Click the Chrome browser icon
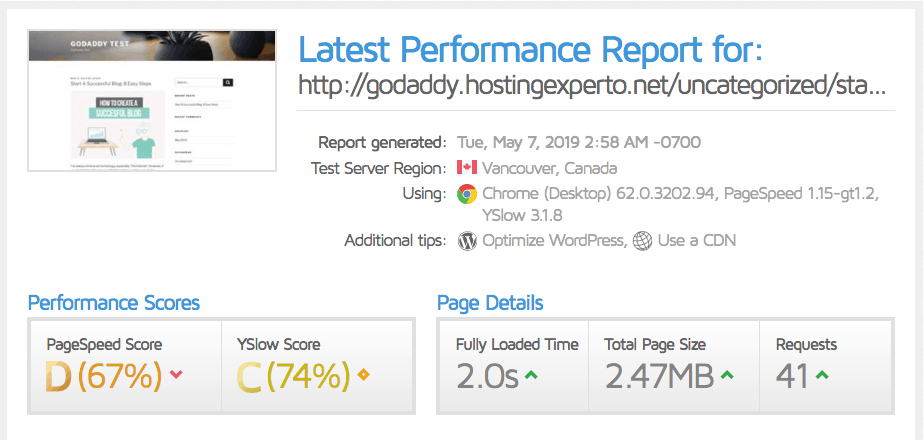 [x=467, y=194]
